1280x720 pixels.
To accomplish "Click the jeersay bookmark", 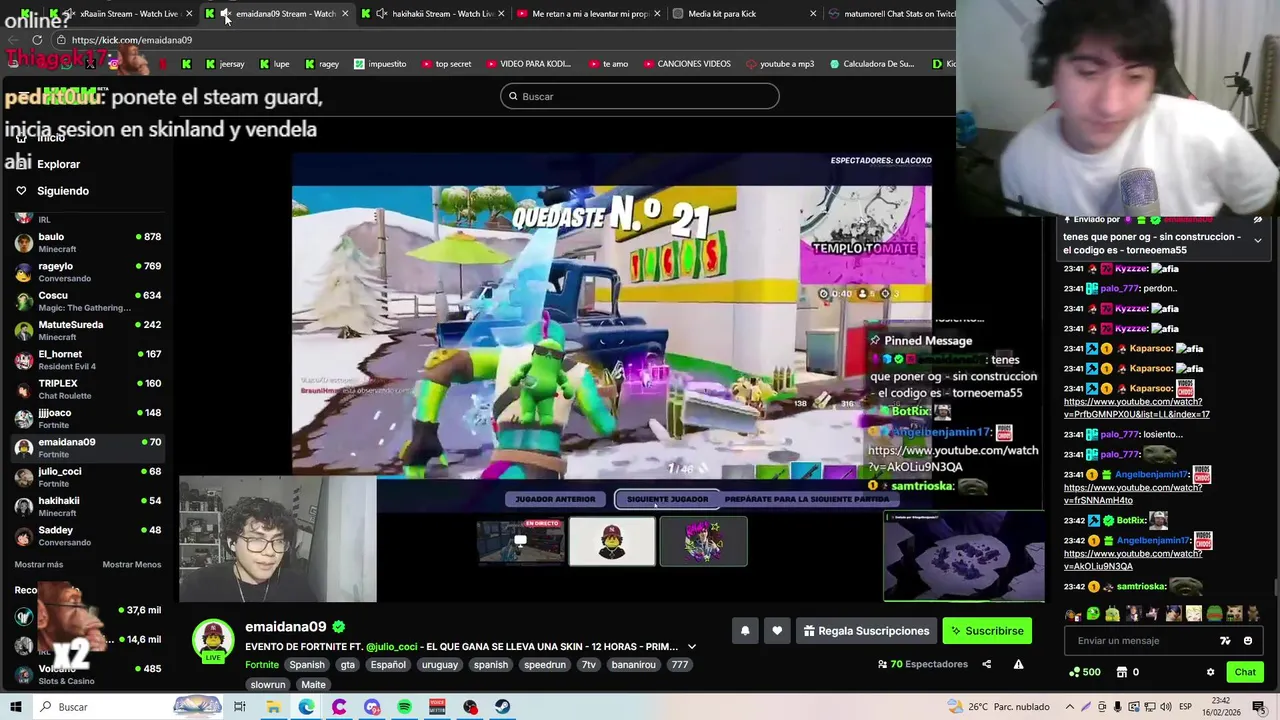I will point(224,64).
